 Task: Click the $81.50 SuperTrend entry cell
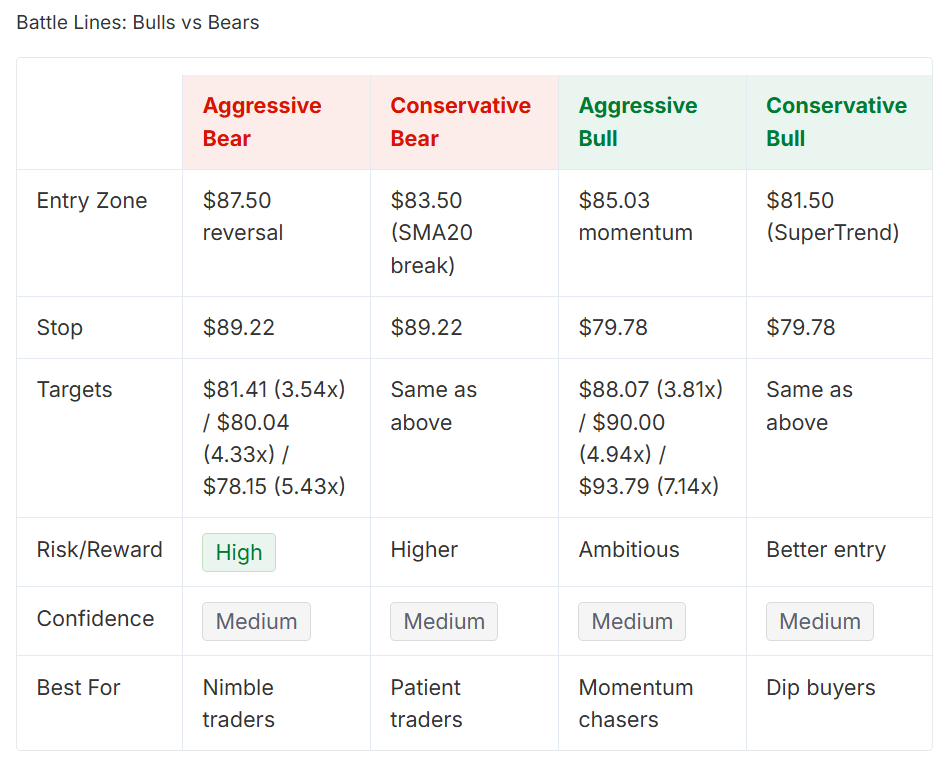tap(839, 233)
